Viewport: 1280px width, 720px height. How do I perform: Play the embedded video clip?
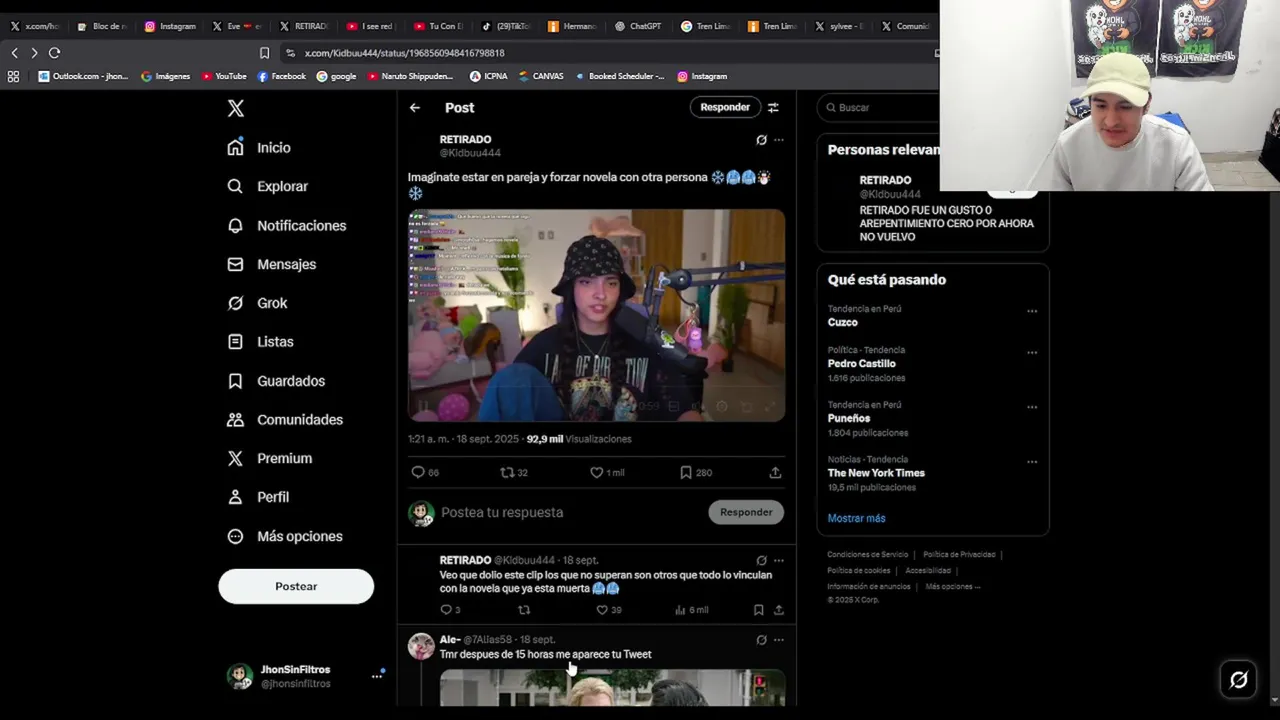[596, 315]
